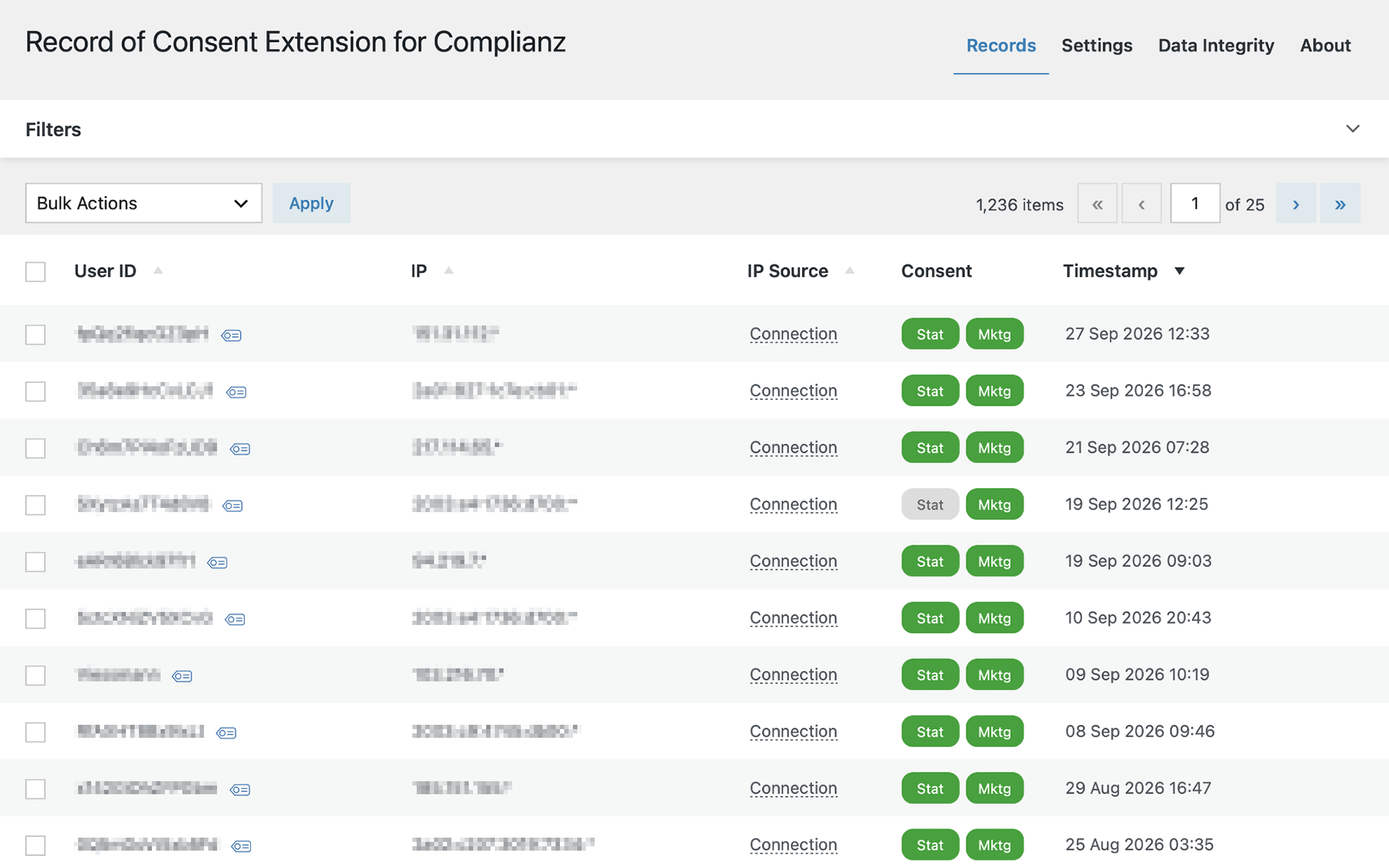Open the Bulk Actions dropdown
The image size is (1389, 868).
tap(144, 203)
